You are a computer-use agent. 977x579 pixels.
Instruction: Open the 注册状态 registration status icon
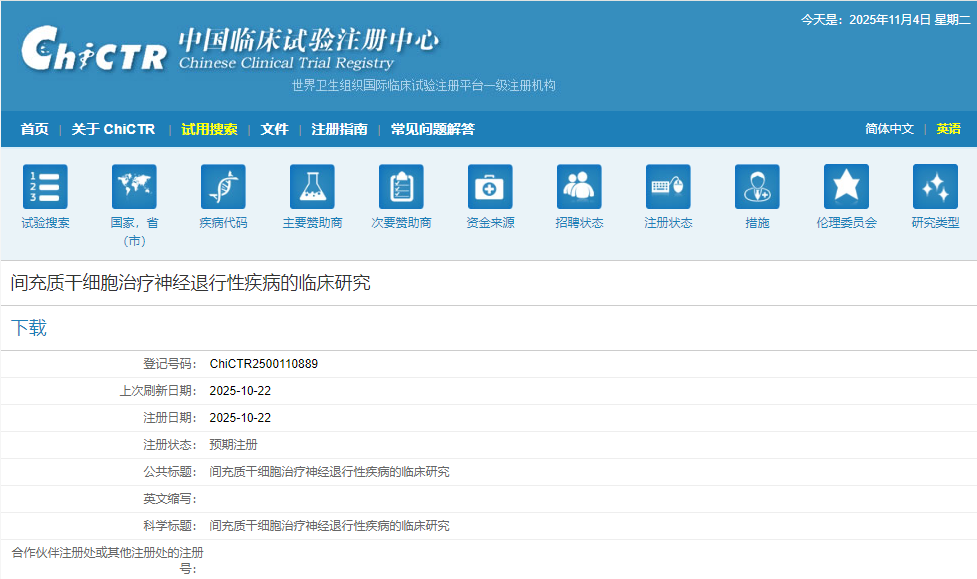(667, 187)
